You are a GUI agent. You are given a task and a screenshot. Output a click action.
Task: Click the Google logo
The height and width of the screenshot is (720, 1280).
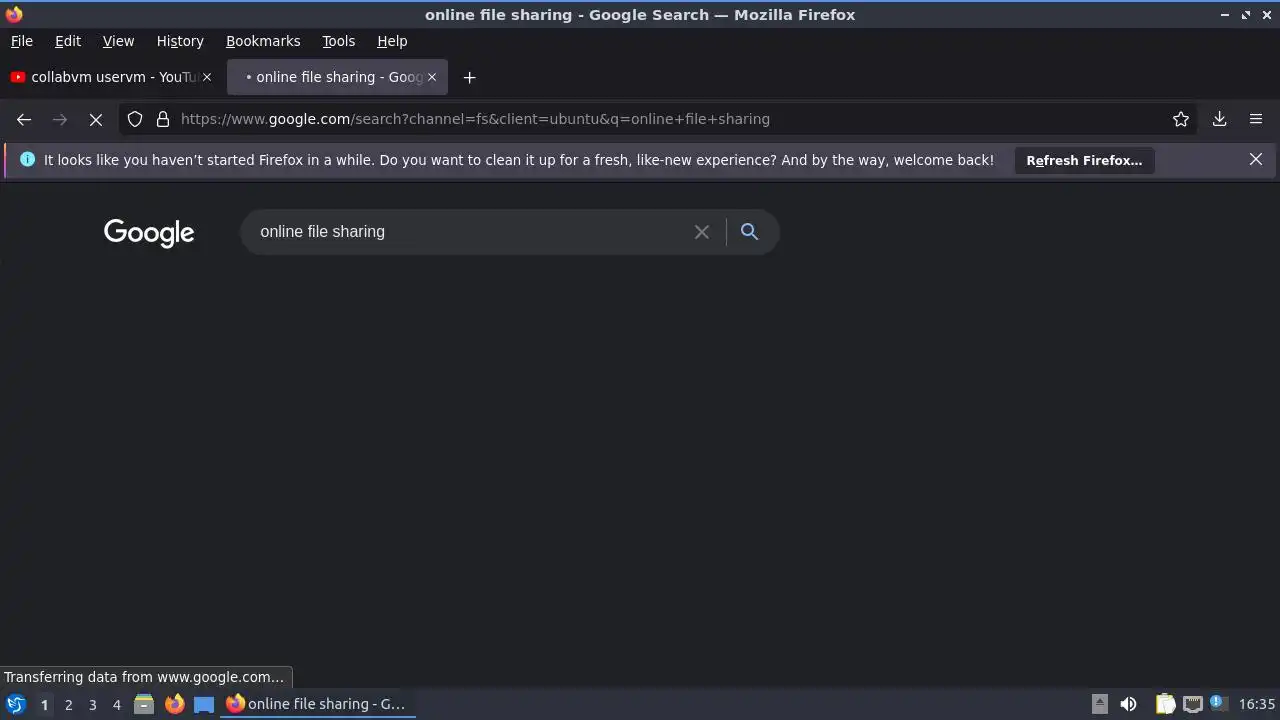[149, 233]
